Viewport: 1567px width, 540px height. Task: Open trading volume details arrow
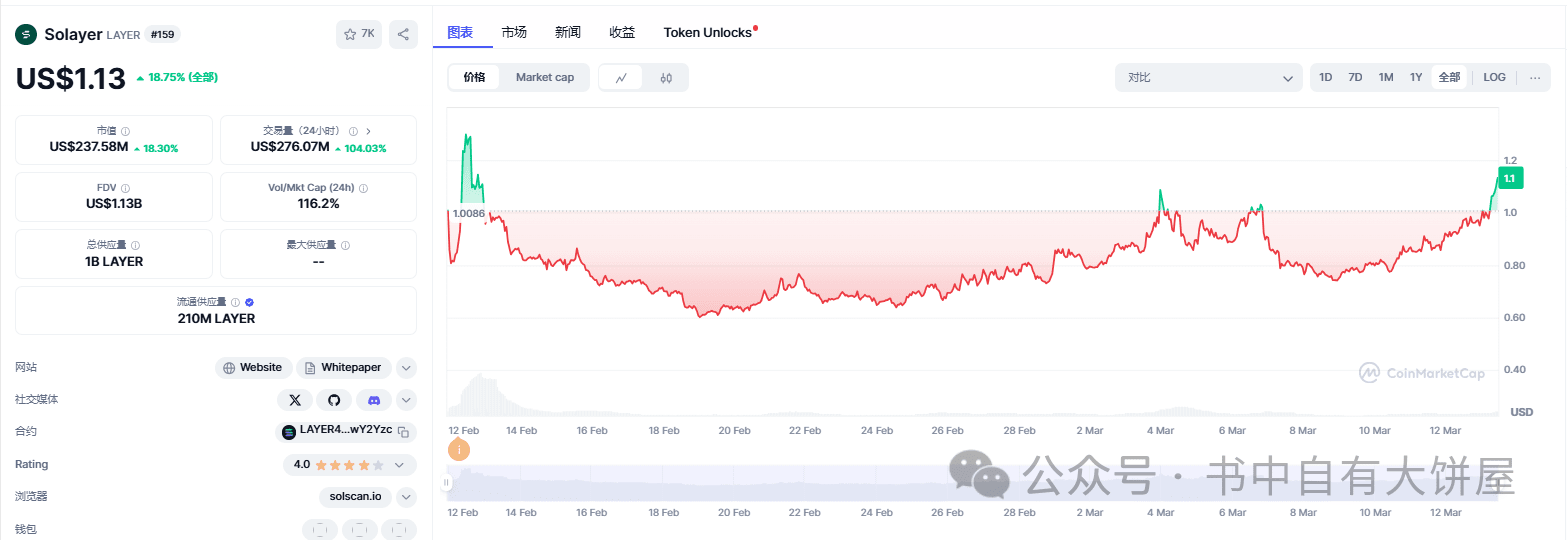click(x=368, y=131)
